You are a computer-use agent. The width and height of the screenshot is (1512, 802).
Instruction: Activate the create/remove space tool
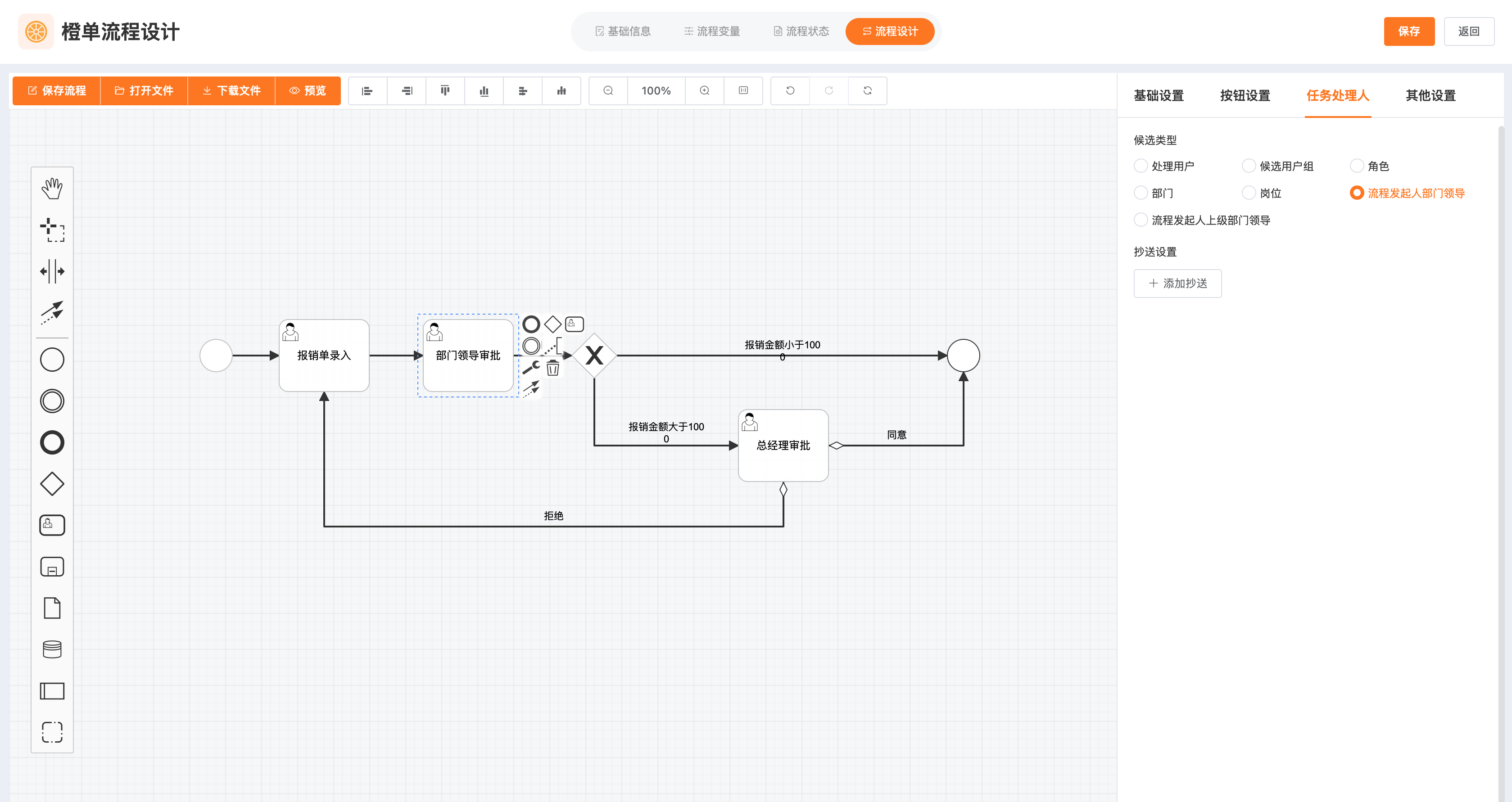52,271
